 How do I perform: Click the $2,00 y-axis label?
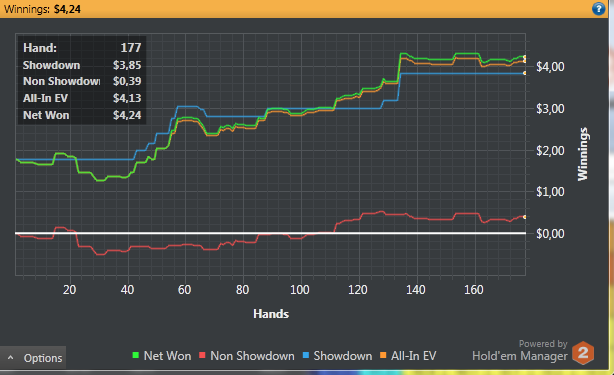pyautogui.click(x=550, y=150)
